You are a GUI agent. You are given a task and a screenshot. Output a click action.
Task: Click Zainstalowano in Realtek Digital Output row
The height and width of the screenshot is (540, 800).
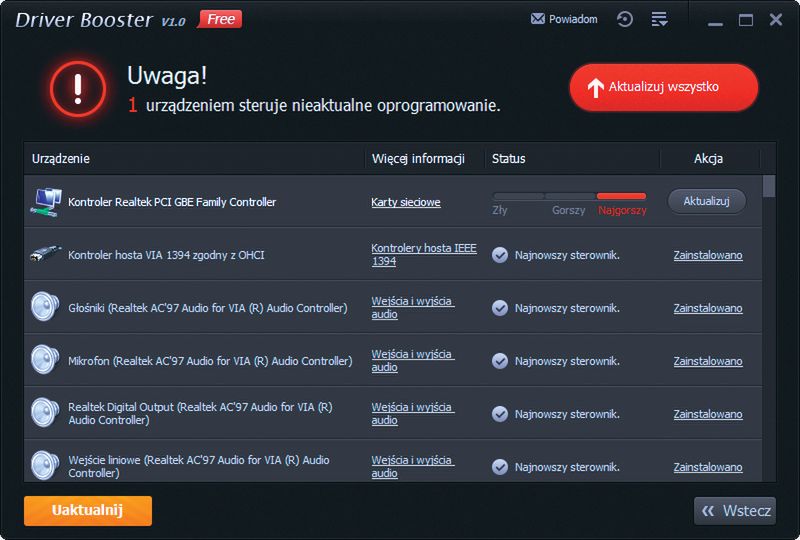(x=708, y=414)
